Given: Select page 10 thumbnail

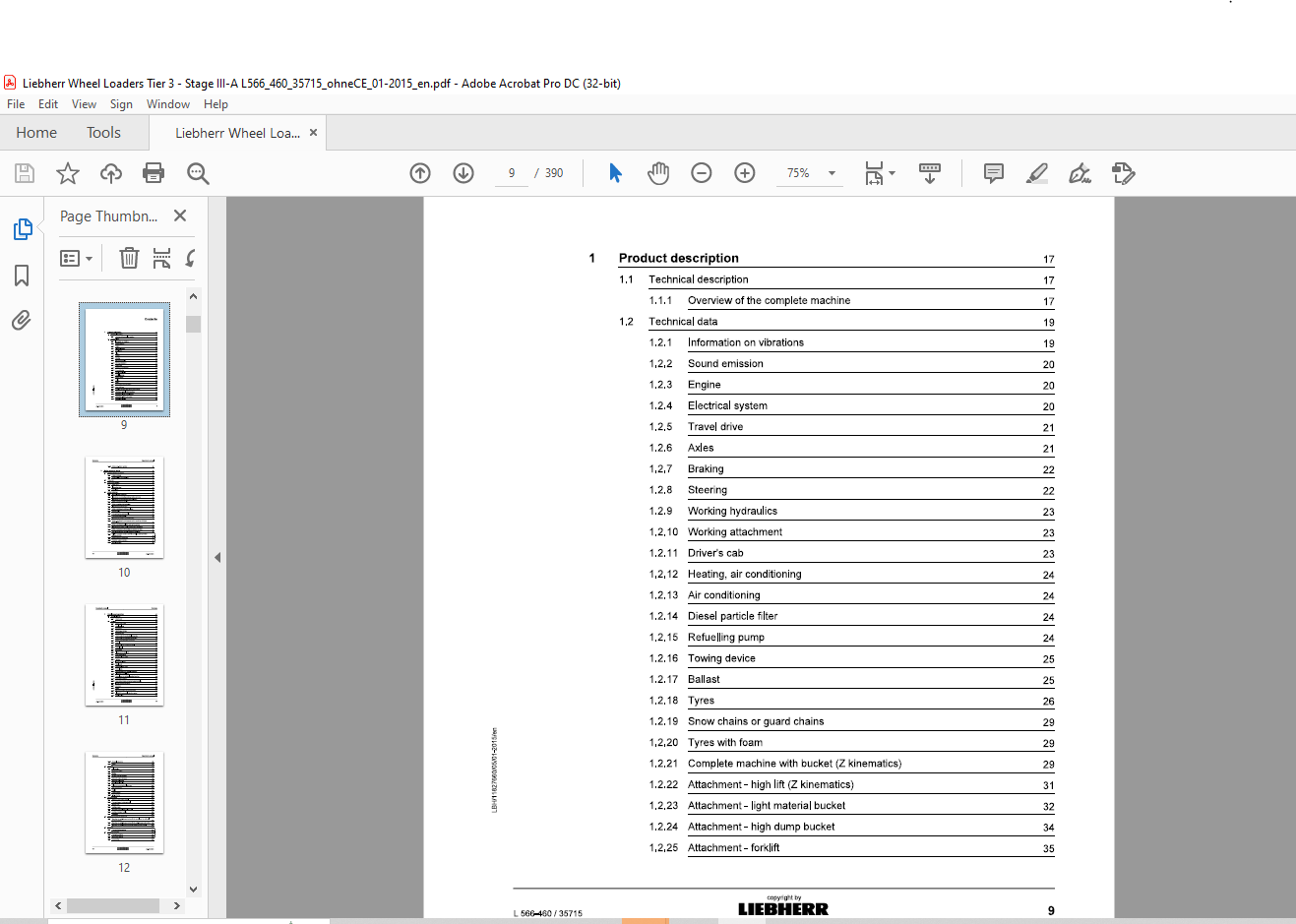Looking at the screenshot, I should pos(124,508).
